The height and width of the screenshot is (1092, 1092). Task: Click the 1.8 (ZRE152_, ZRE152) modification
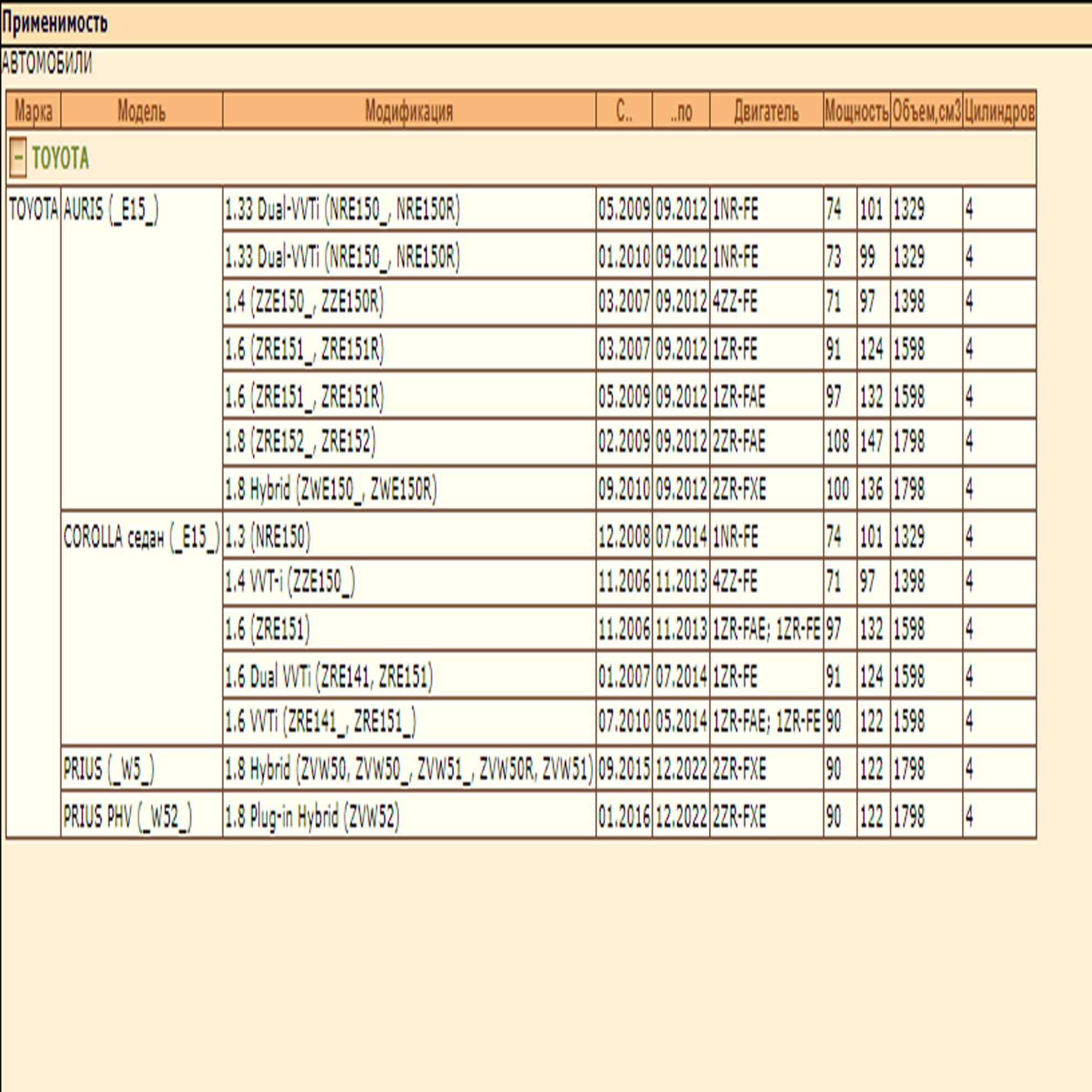click(300, 441)
